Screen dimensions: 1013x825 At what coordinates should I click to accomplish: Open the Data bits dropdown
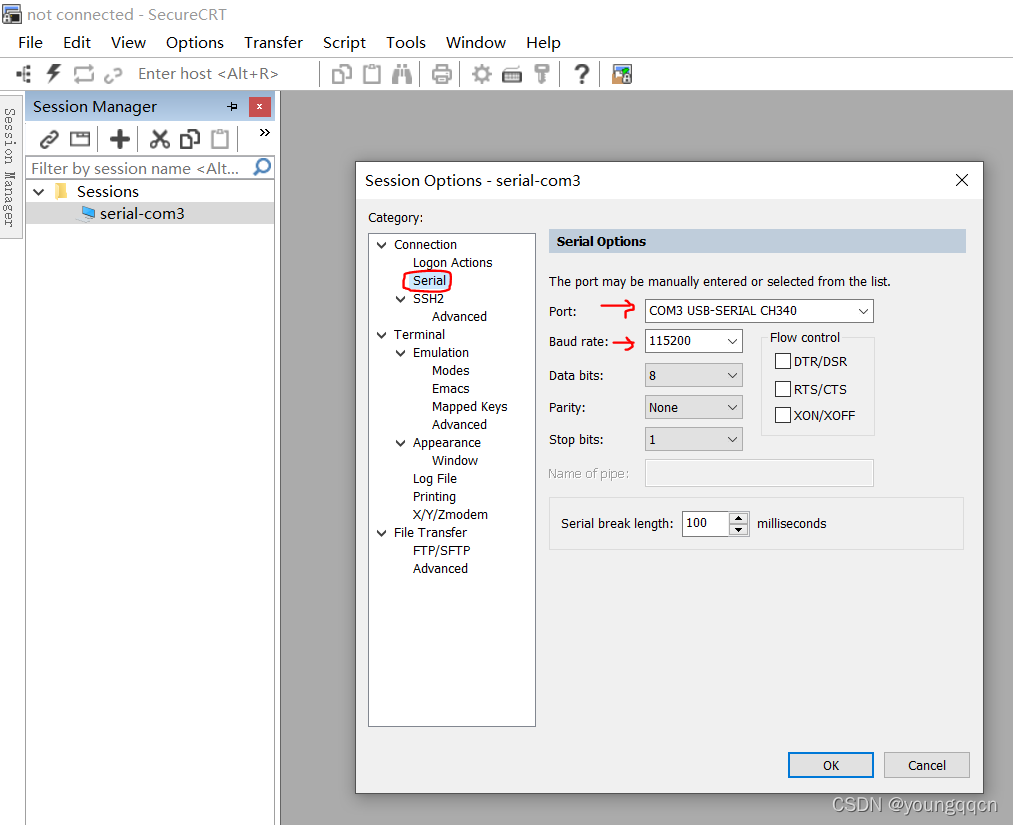(732, 375)
